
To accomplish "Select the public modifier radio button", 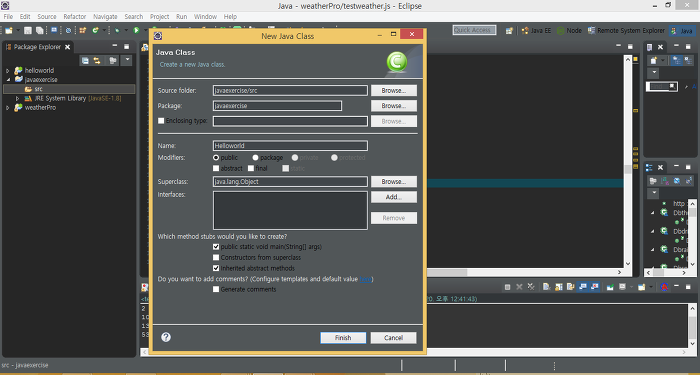I will (216, 158).
